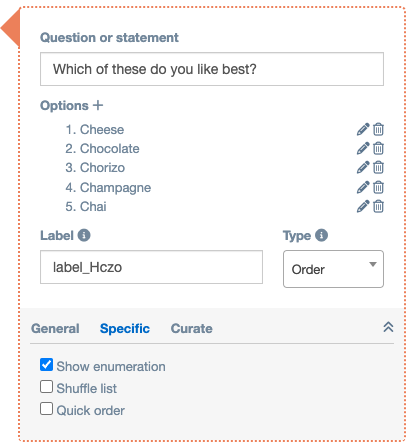This screenshot has height=448, width=414.
Task: Enable Shuffle list checkbox
Action: tap(46, 387)
